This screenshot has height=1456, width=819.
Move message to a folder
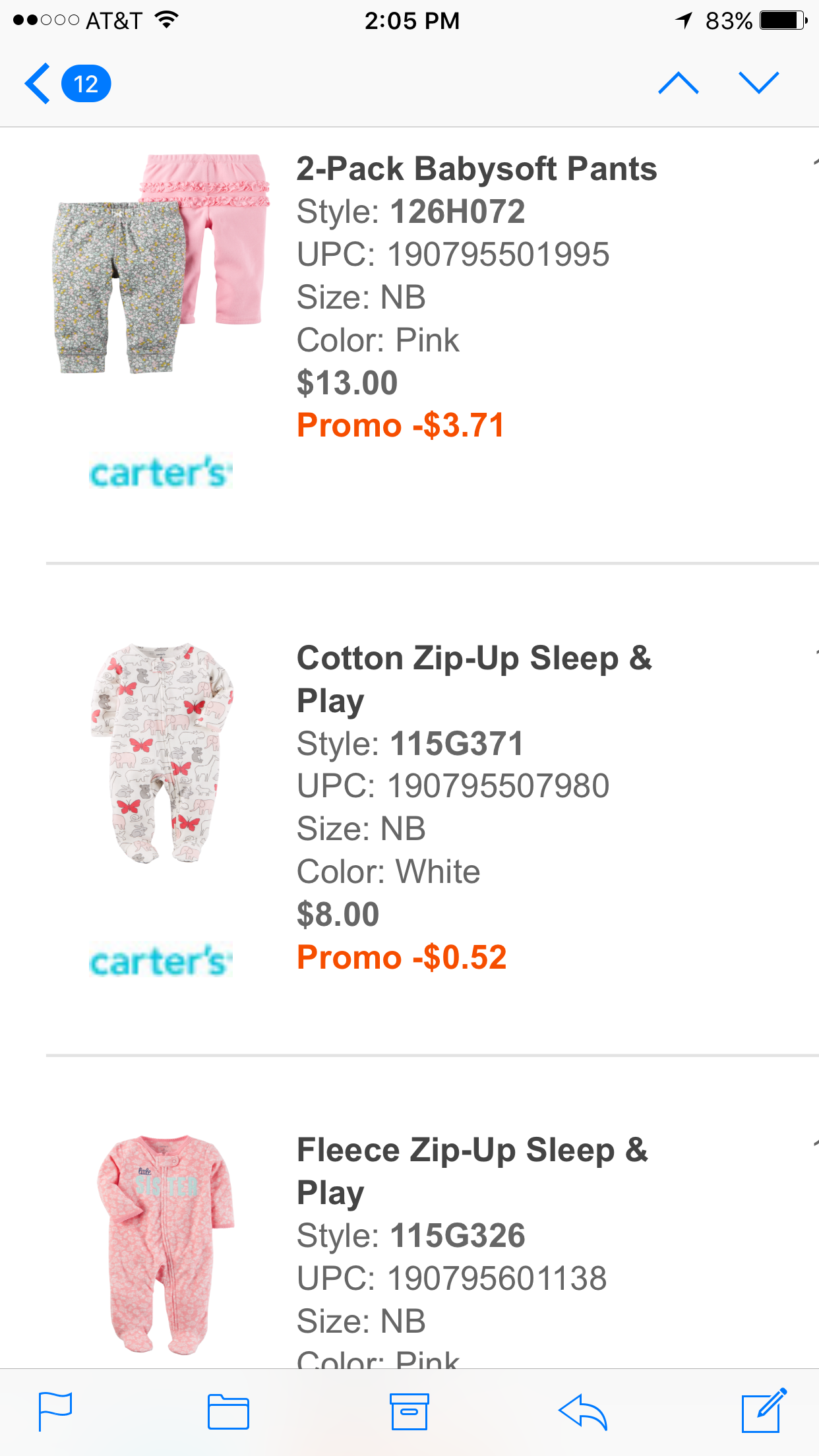pos(228,1411)
